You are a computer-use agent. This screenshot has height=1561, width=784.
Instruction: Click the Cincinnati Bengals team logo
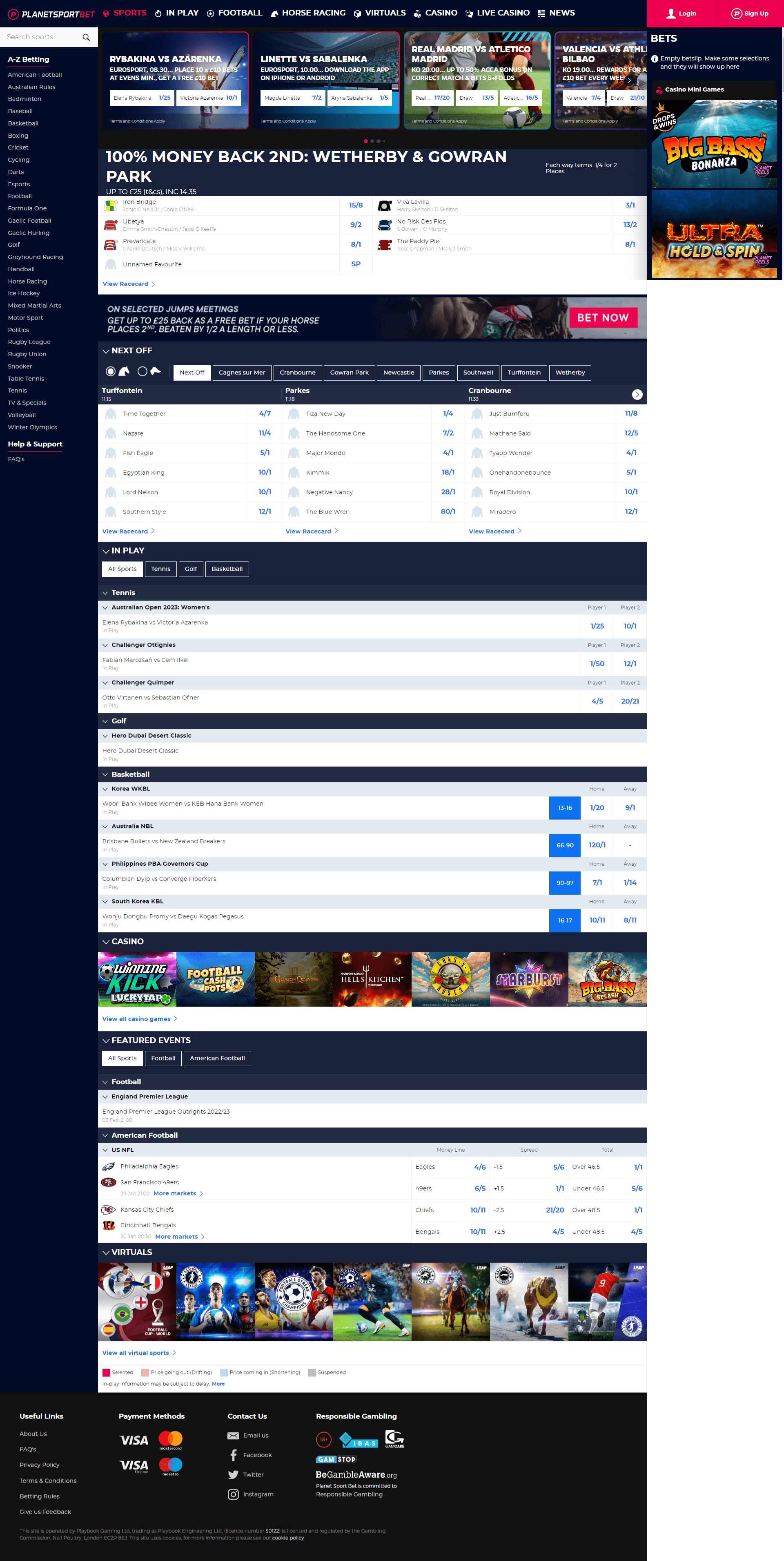[109, 1225]
